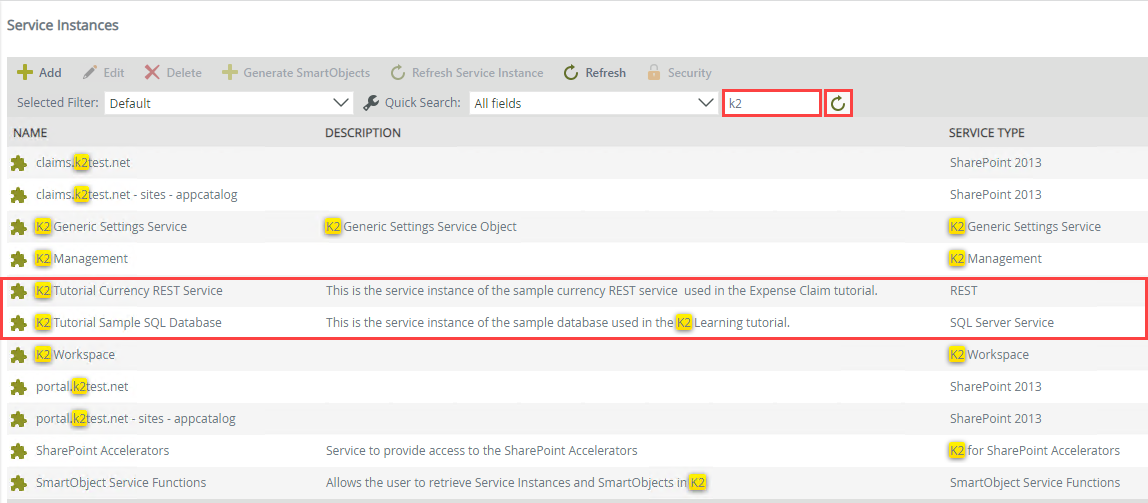Image resolution: width=1148 pixels, height=503 pixels.
Task: Click puzzle icon for K2 Management
Action: pyautogui.click(x=18, y=259)
